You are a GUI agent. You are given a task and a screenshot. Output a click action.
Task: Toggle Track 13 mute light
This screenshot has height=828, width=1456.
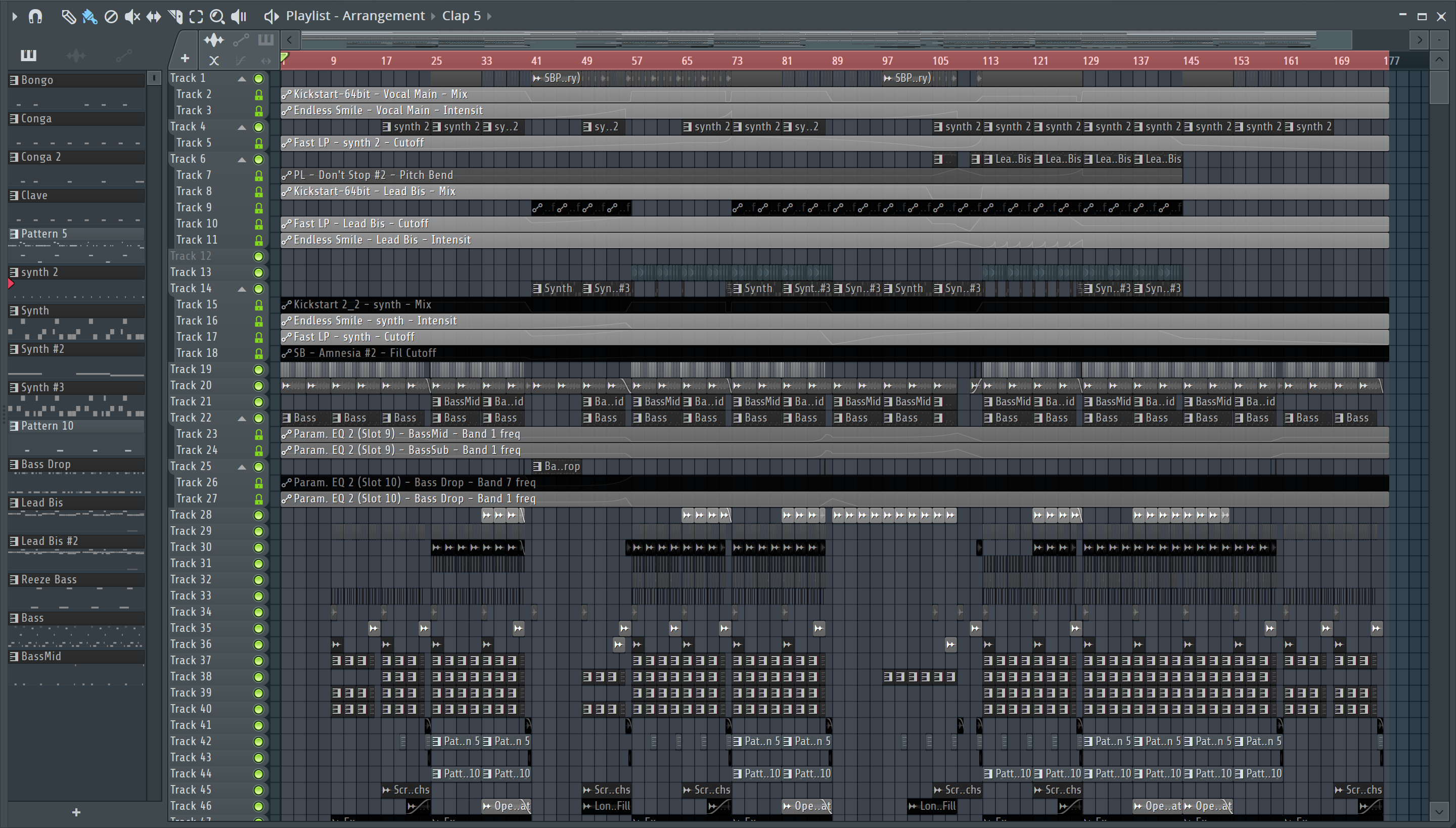click(x=258, y=272)
